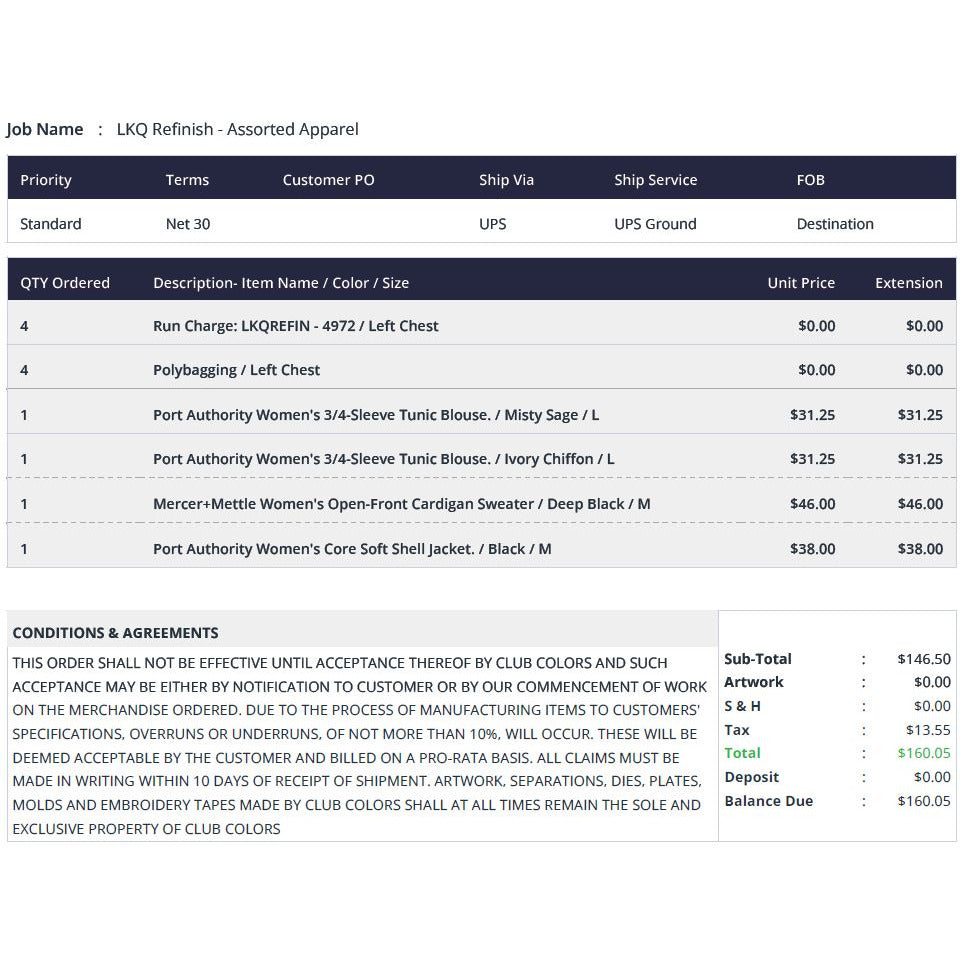Viewport: 961px width, 961px height.
Task: Select the Unit Price header
Action: (x=801, y=283)
